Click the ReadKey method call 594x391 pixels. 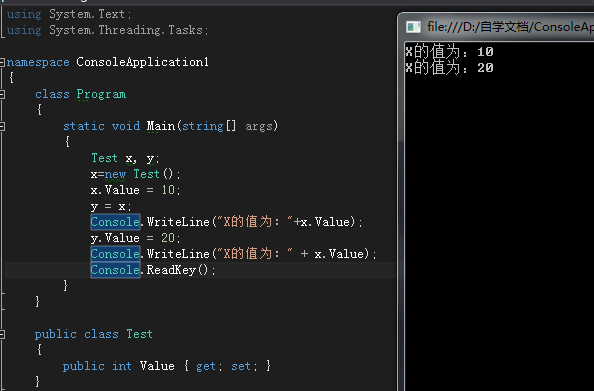click(171, 270)
